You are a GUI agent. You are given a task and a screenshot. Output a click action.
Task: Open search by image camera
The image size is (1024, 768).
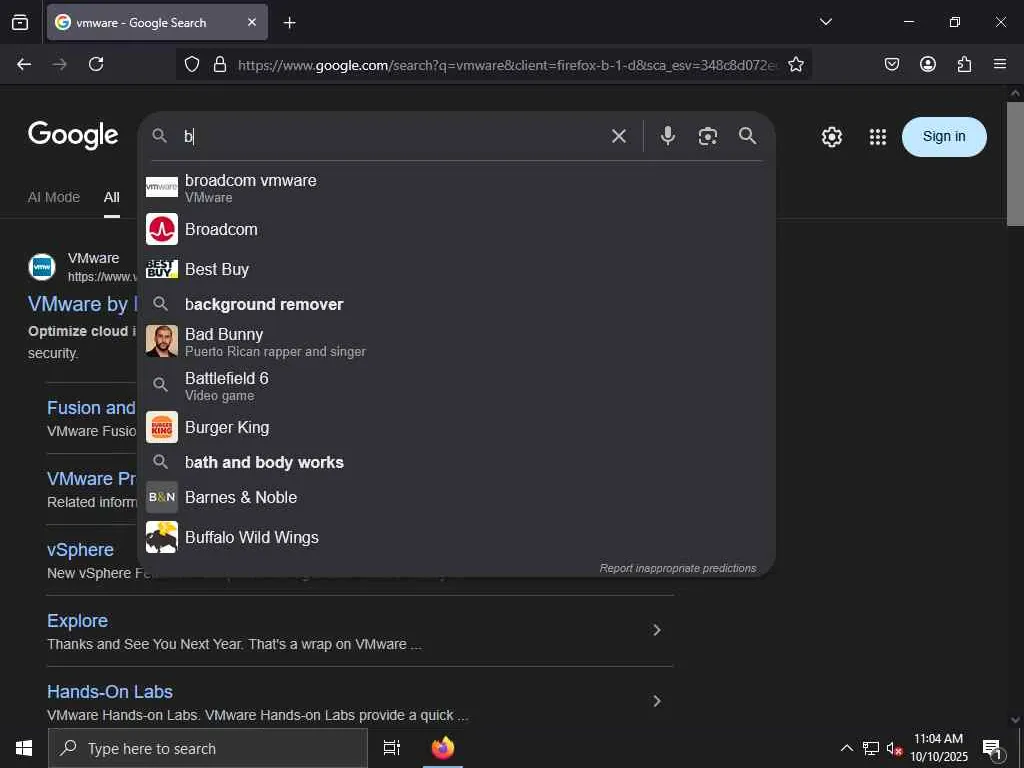pos(708,136)
